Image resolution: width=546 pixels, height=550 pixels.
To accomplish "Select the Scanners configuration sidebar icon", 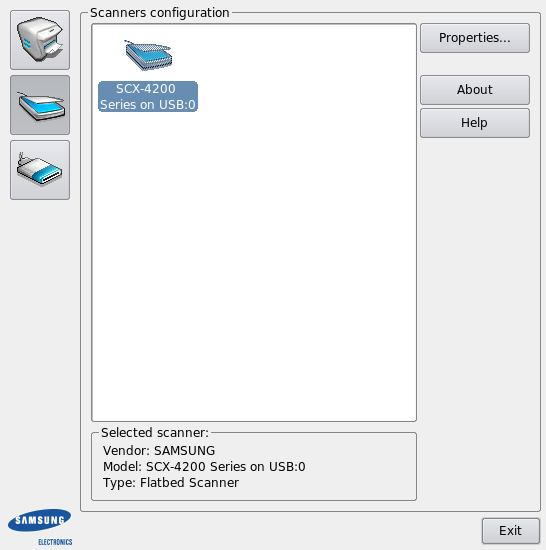I will pos(40,105).
